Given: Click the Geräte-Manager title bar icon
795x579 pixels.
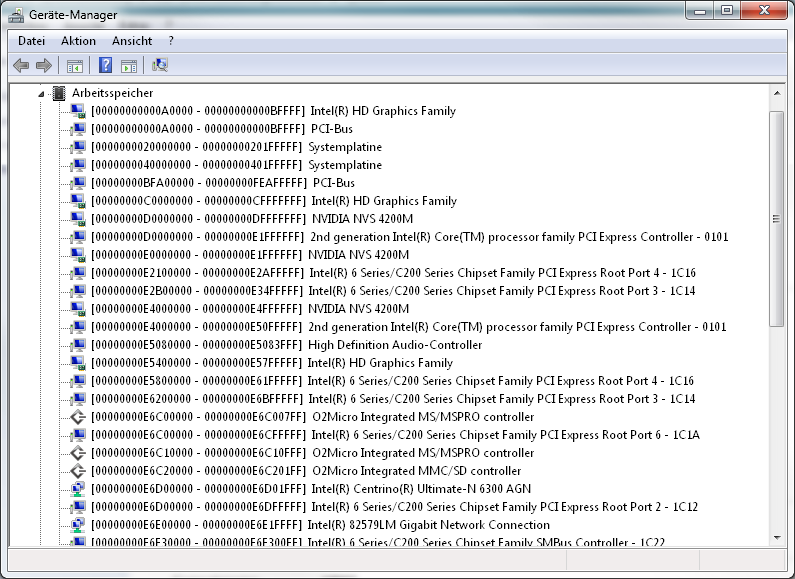Looking at the screenshot, I should (x=16, y=15).
